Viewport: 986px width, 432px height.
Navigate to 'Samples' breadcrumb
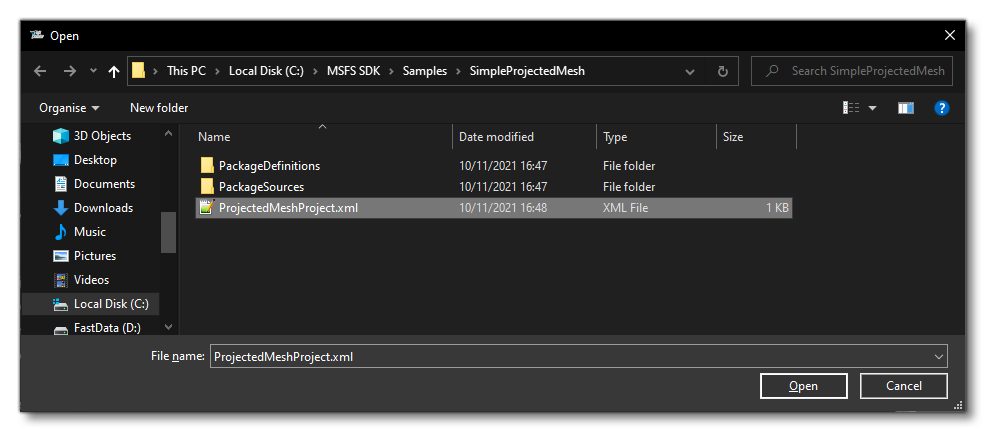pos(426,71)
